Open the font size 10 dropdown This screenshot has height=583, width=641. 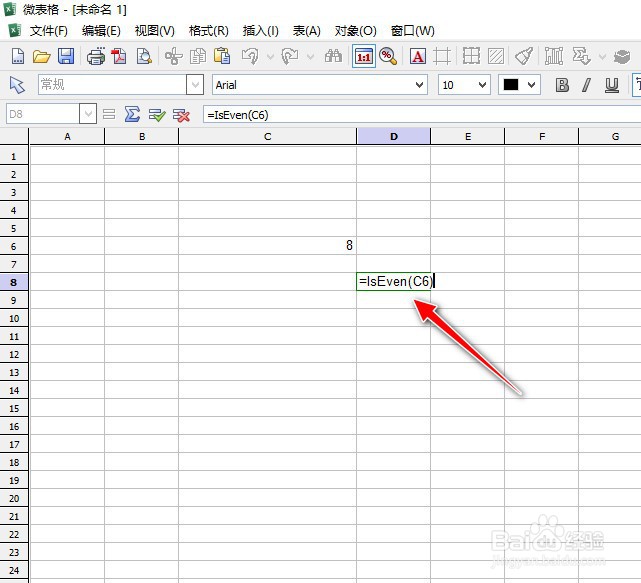(482, 85)
